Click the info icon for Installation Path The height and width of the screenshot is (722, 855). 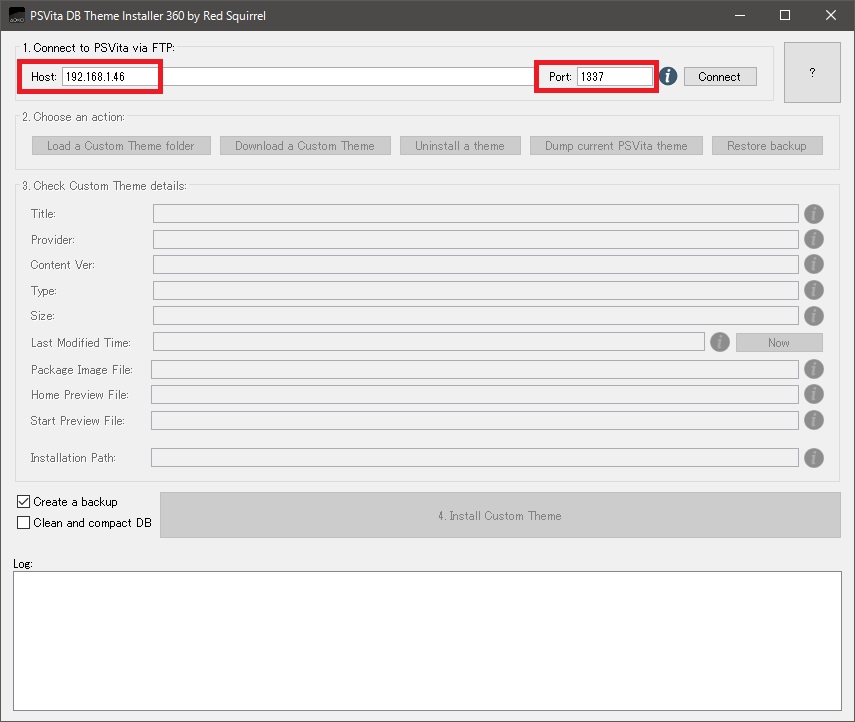coord(814,458)
